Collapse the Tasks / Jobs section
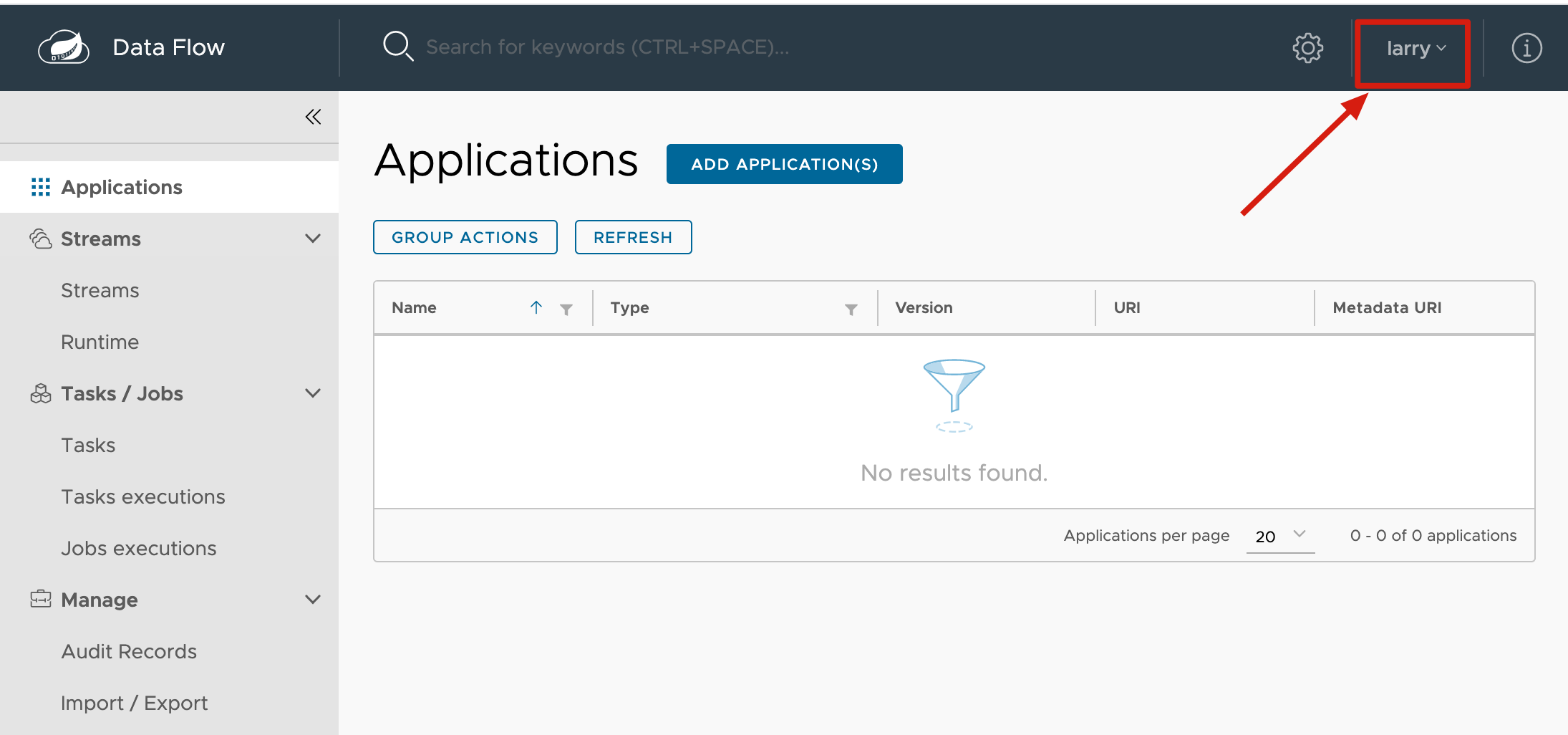 313,393
